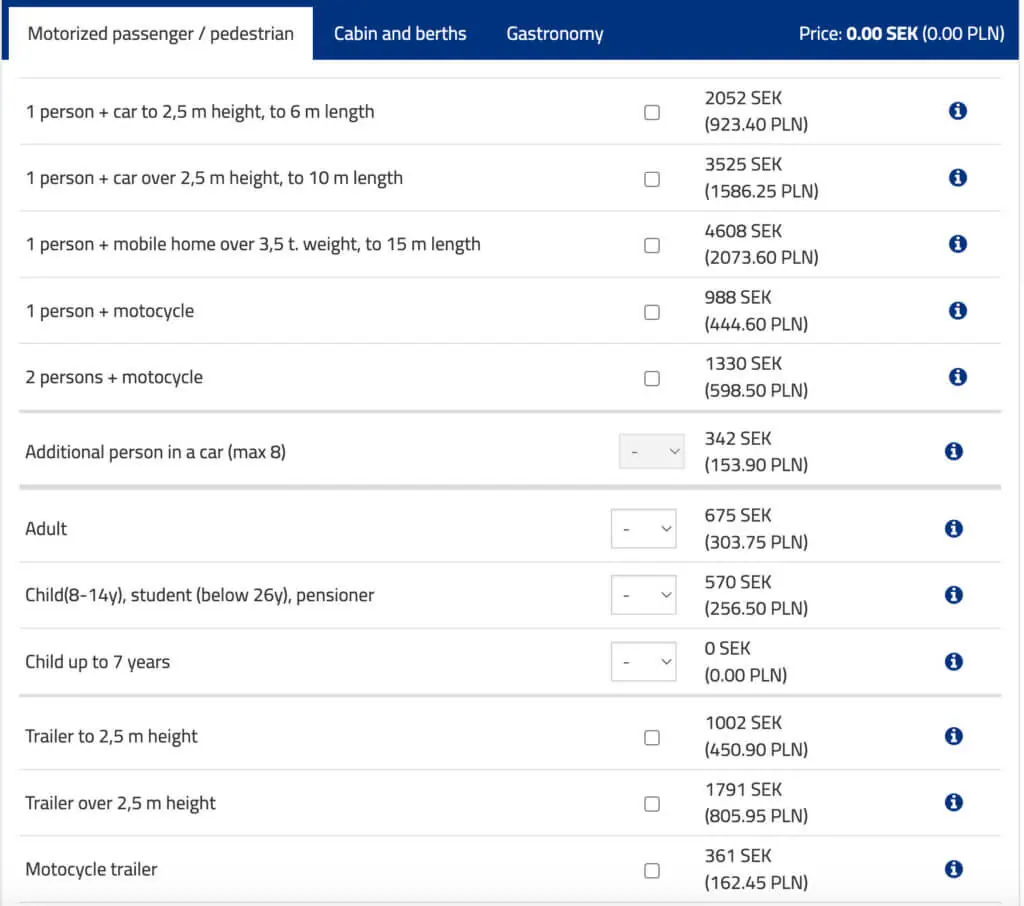Select Trailer over 2,5 m height checkbox
The image size is (1024, 906).
click(x=651, y=804)
